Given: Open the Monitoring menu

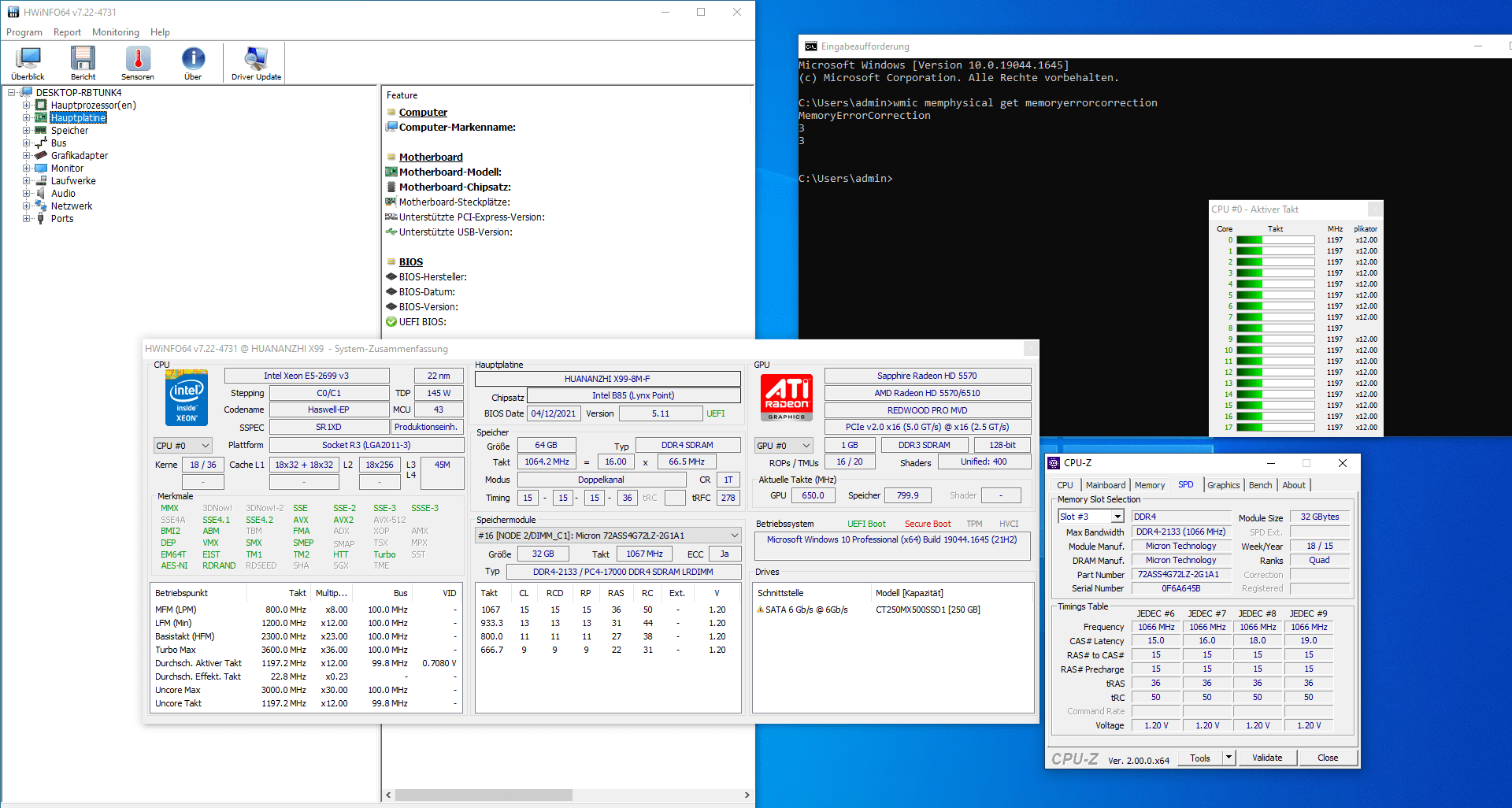Looking at the screenshot, I should point(116,32).
